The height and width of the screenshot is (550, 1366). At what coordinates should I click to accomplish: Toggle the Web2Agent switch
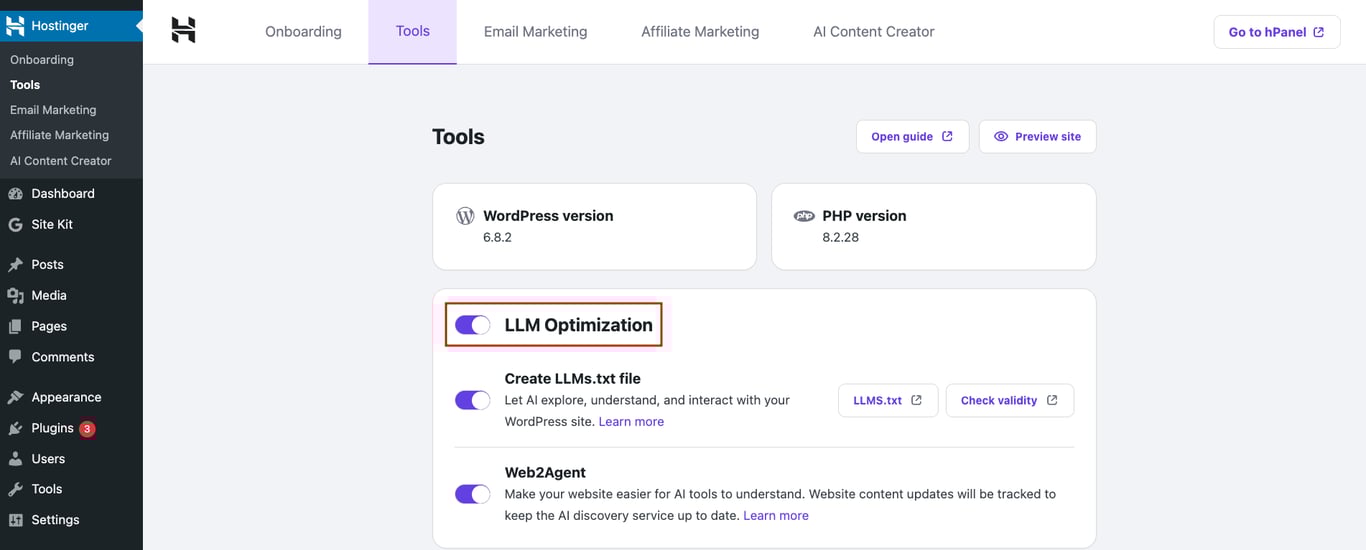pyautogui.click(x=472, y=494)
